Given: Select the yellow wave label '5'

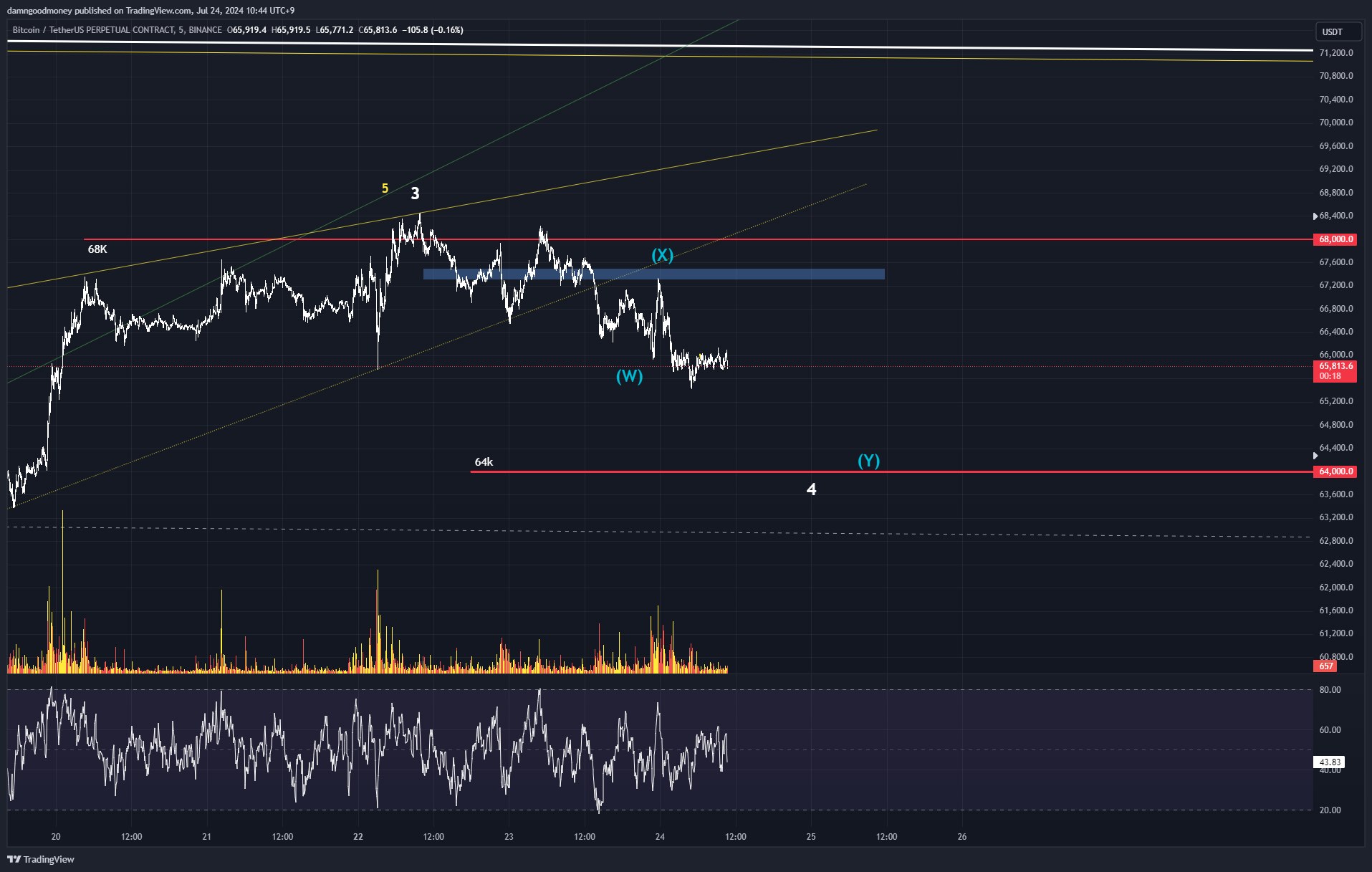Looking at the screenshot, I should coord(385,188).
